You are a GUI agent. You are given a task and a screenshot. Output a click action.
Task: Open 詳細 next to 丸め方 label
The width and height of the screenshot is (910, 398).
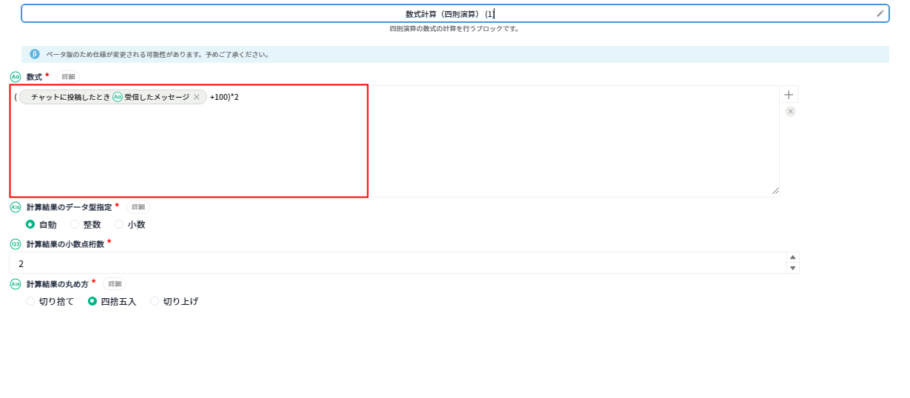(x=115, y=284)
